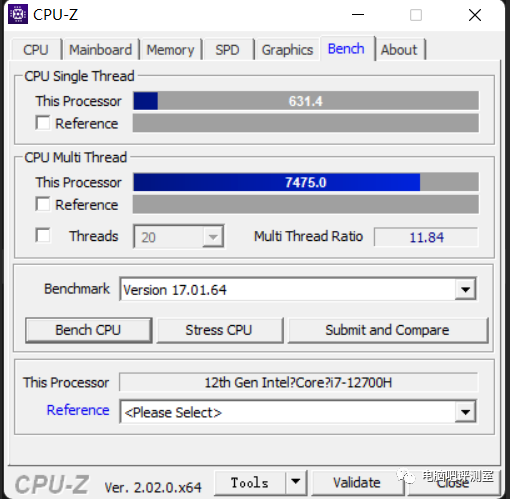The image size is (510, 499).
Task: Start the Stress CPU test
Action: 219,330
